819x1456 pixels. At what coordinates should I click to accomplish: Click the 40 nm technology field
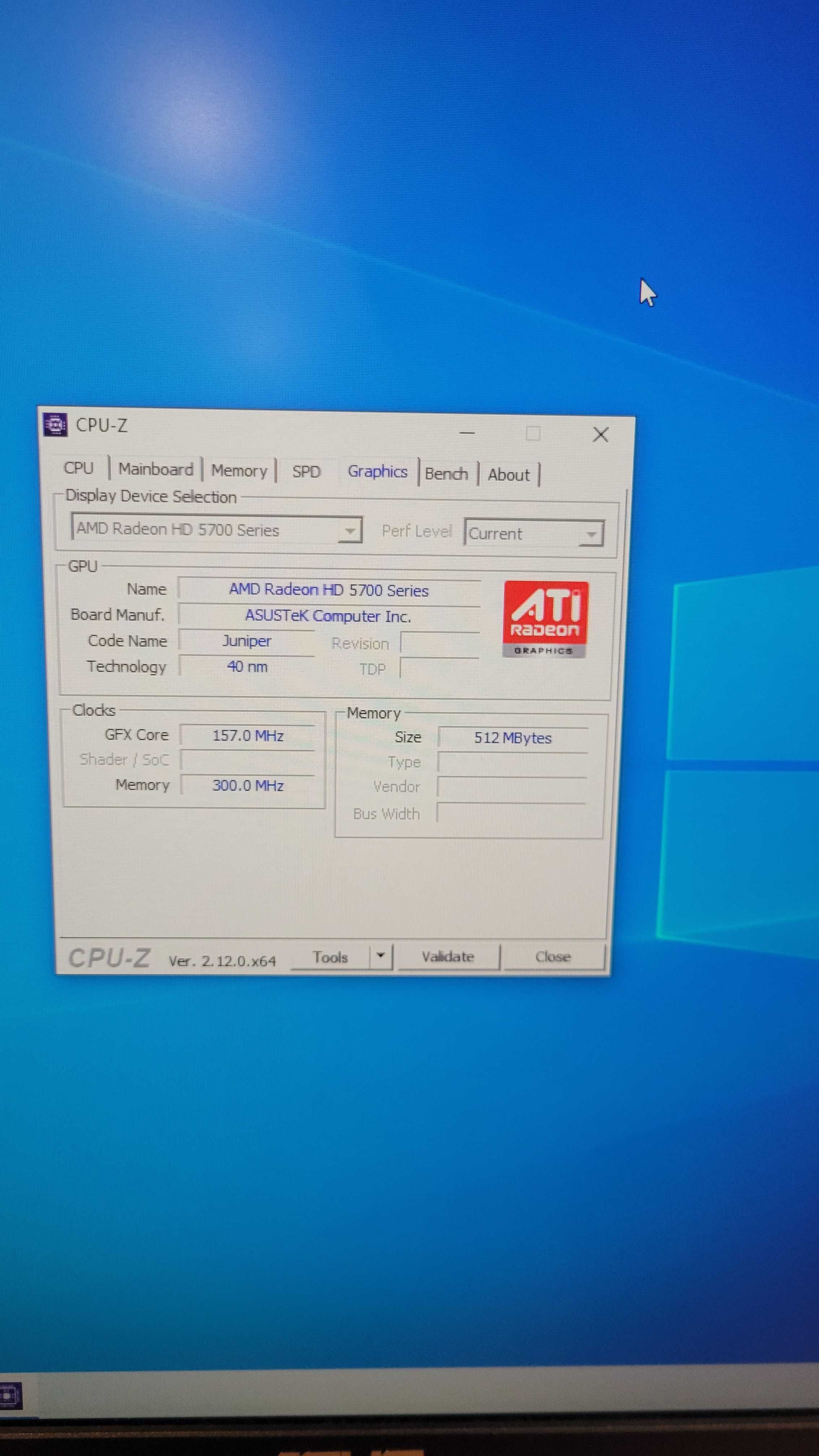(x=247, y=666)
